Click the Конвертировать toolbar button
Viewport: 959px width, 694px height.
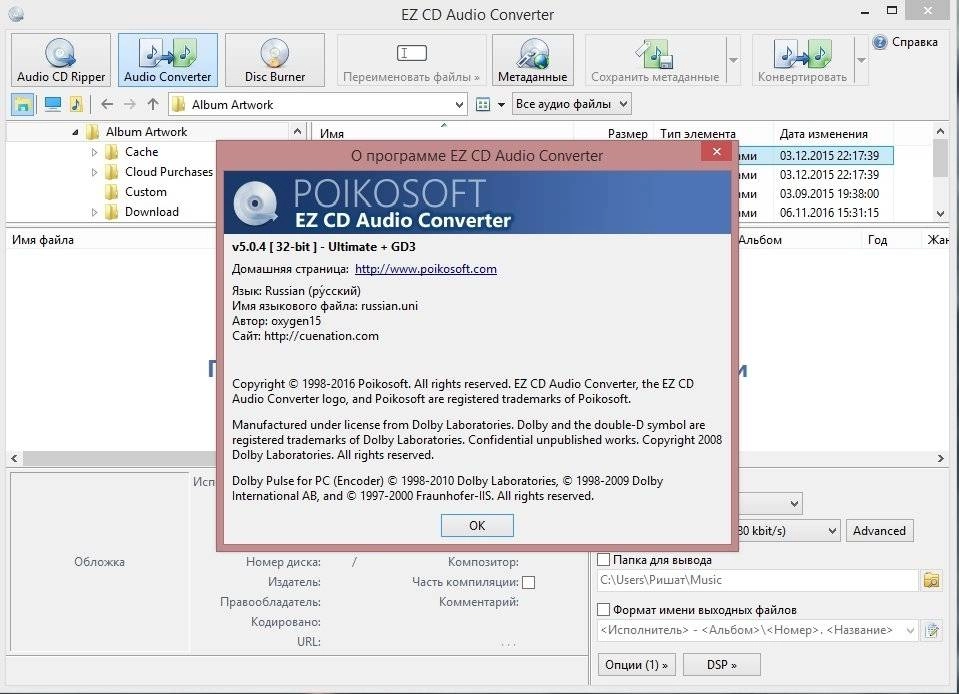802,60
